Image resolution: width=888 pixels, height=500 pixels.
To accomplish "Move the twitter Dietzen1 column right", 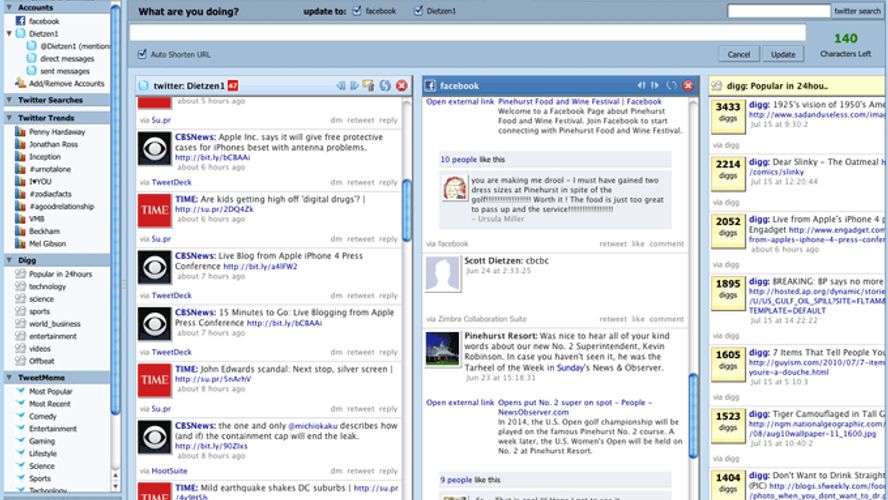I will pos(355,86).
